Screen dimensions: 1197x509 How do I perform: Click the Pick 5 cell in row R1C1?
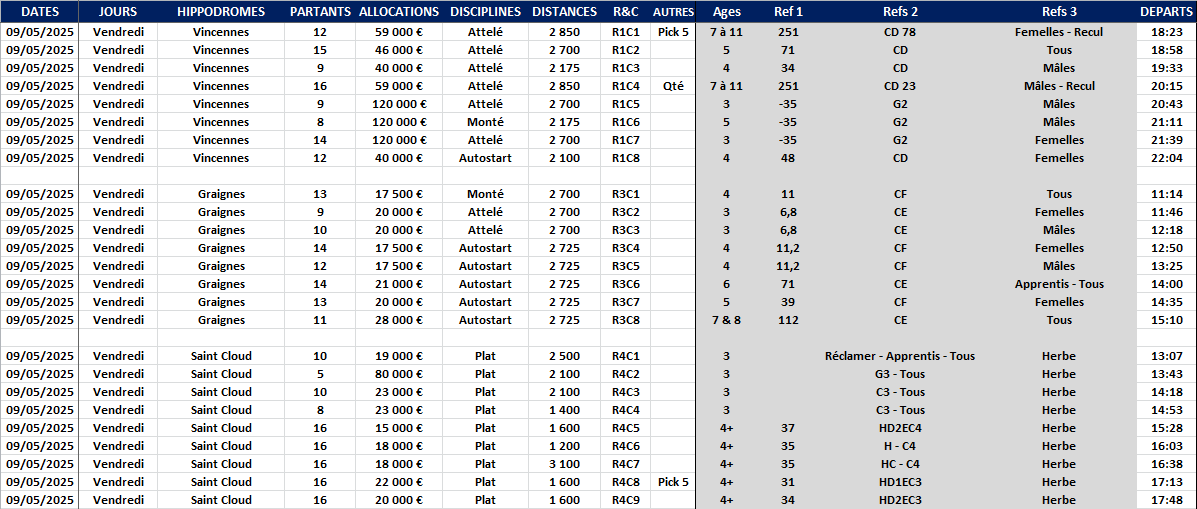tap(673, 32)
